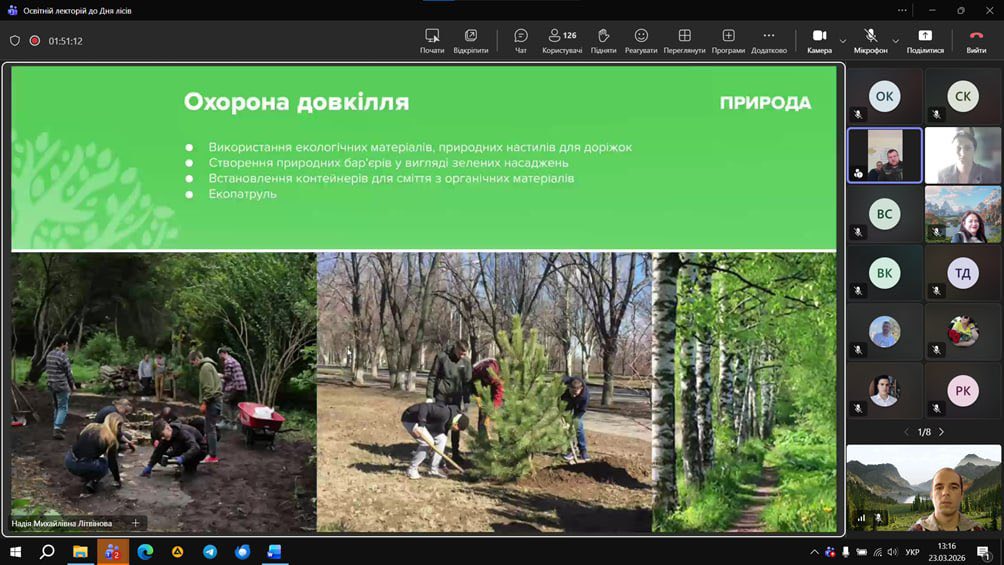Open reactions with the Реагувати smiley

click(641, 40)
